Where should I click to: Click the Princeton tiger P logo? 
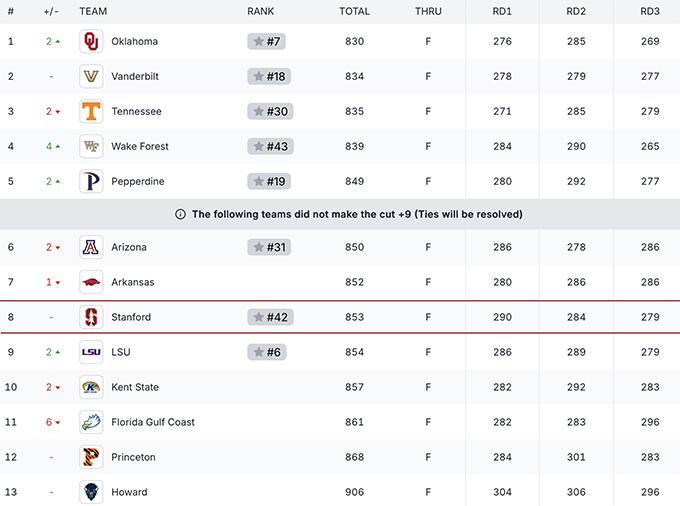[x=91, y=457]
